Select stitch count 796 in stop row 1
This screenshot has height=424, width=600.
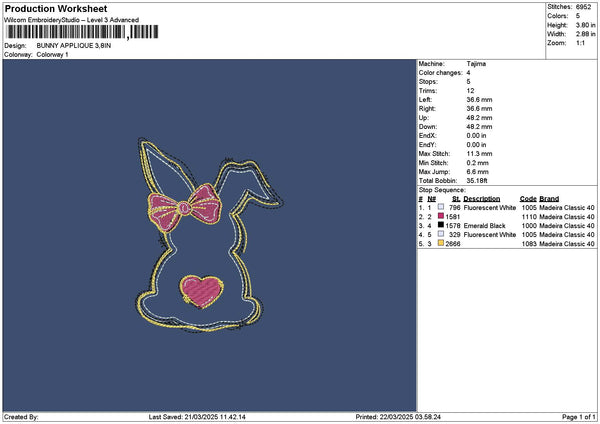(455, 208)
